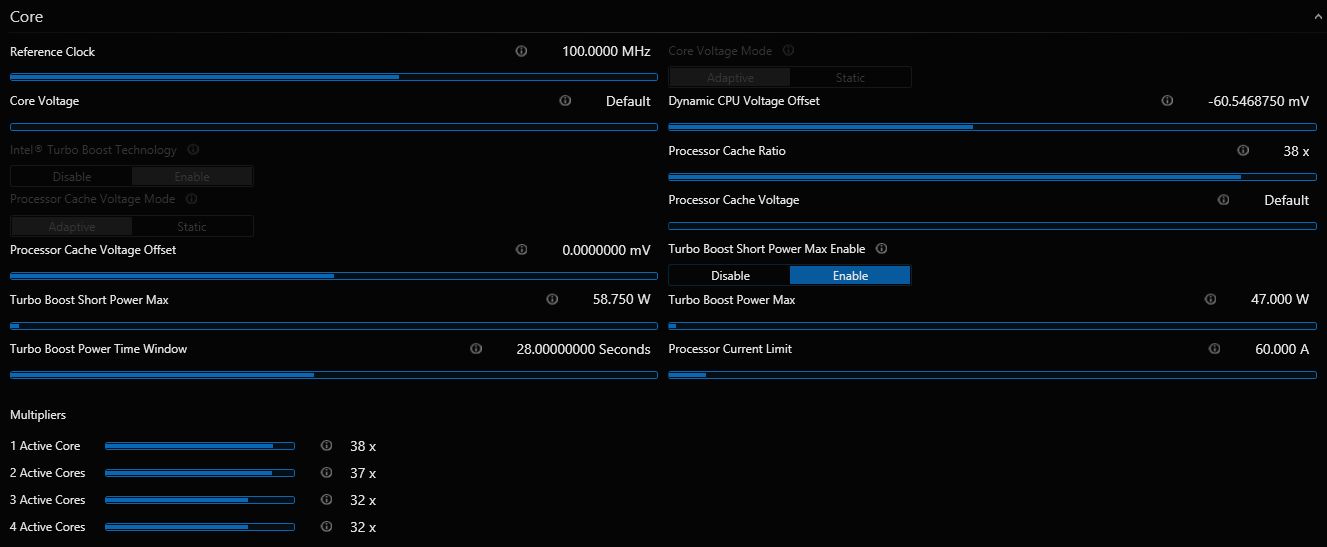
Task: Click the 2 Active Cores multiplier slider
Action: [200, 473]
